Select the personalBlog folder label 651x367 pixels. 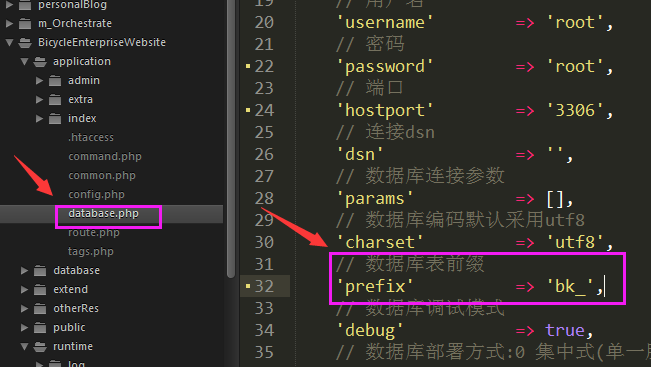pyautogui.click(x=72, y=5)
